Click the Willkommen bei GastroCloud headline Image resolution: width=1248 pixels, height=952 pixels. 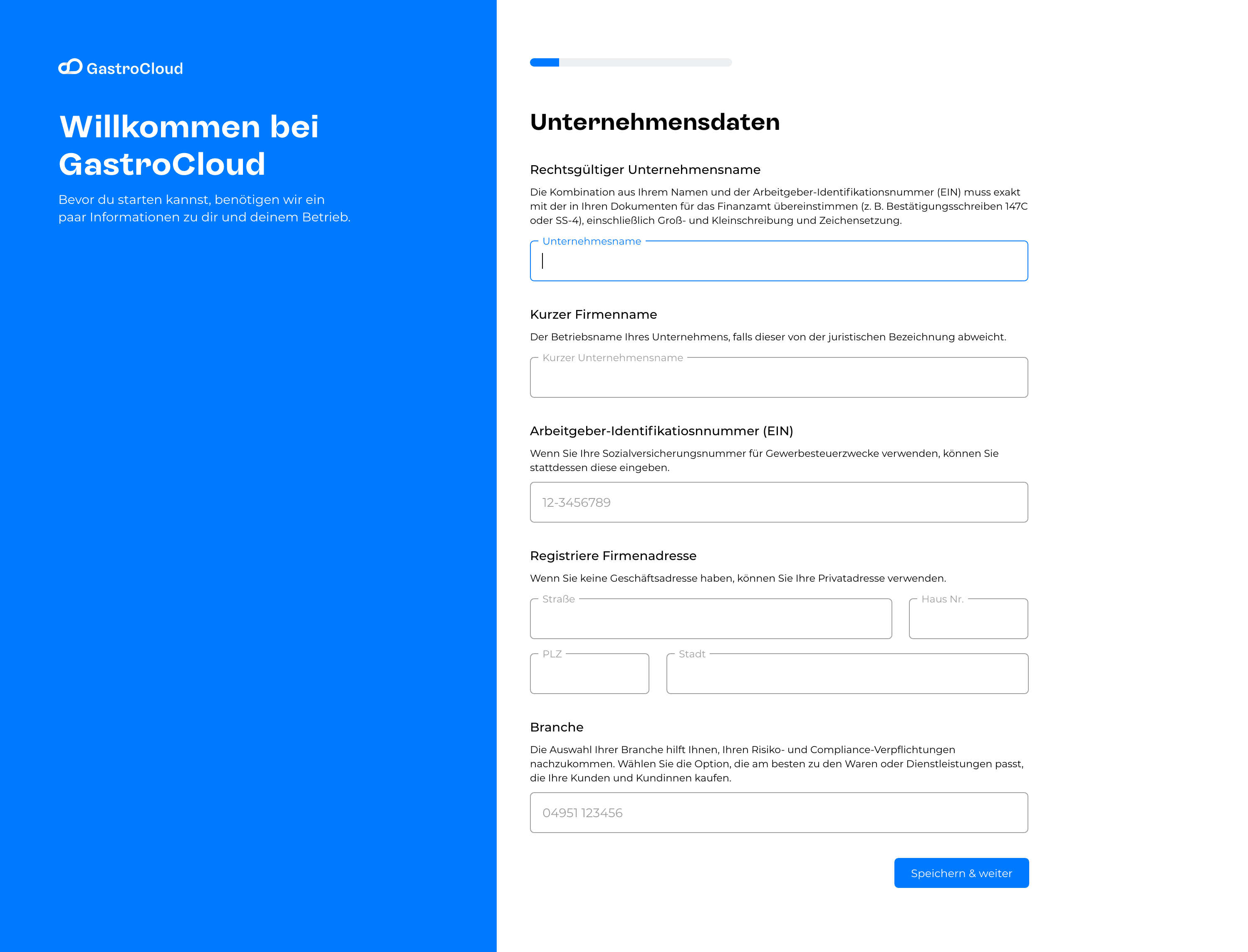[188, 145]
